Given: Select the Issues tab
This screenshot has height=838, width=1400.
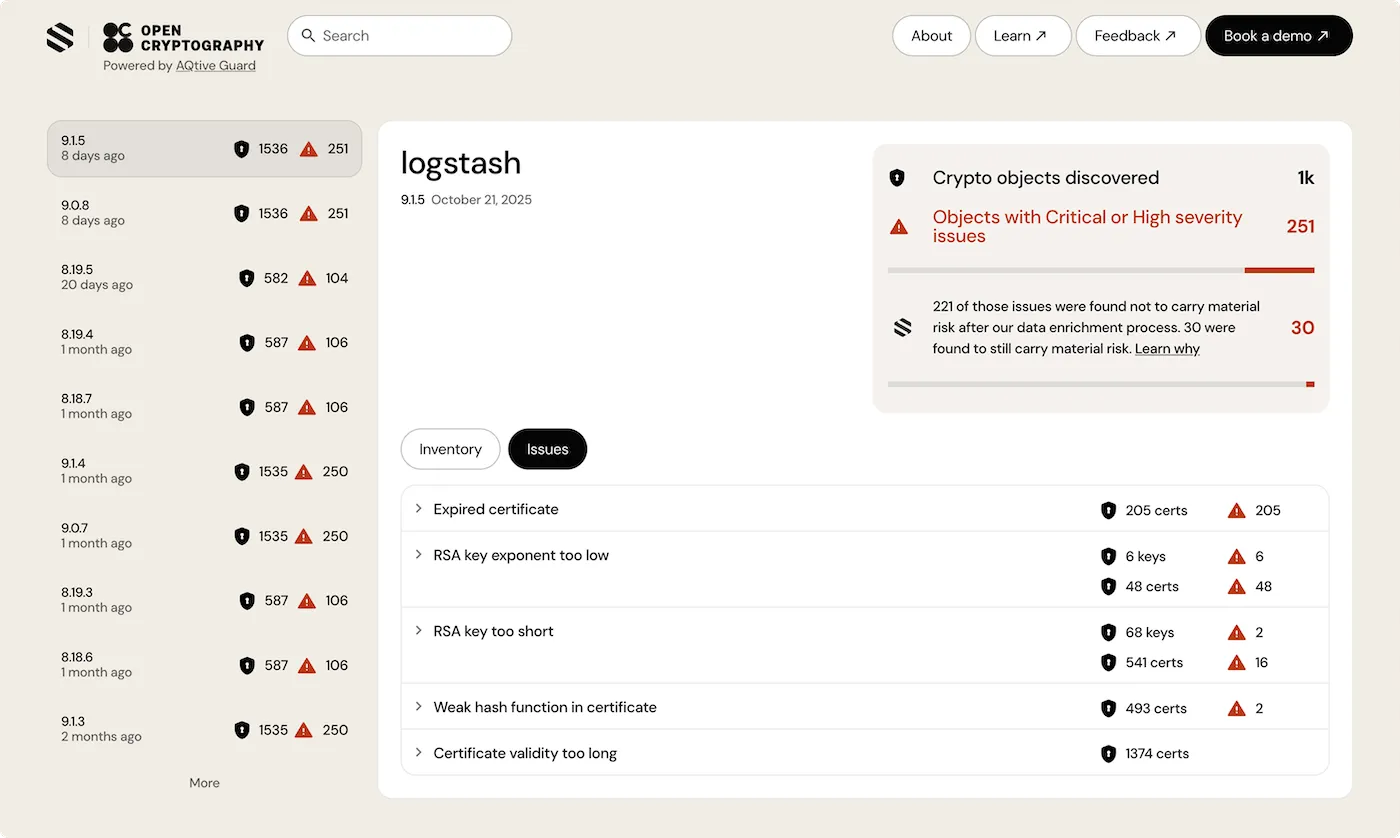Looking at the screenshot, I should [548, 449].
